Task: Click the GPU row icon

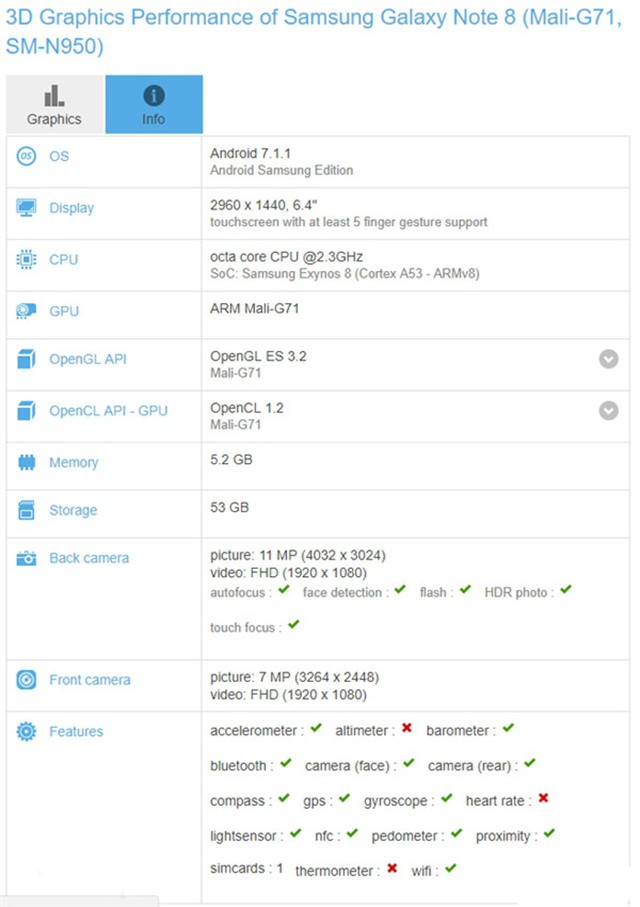Action: [26, 312]
